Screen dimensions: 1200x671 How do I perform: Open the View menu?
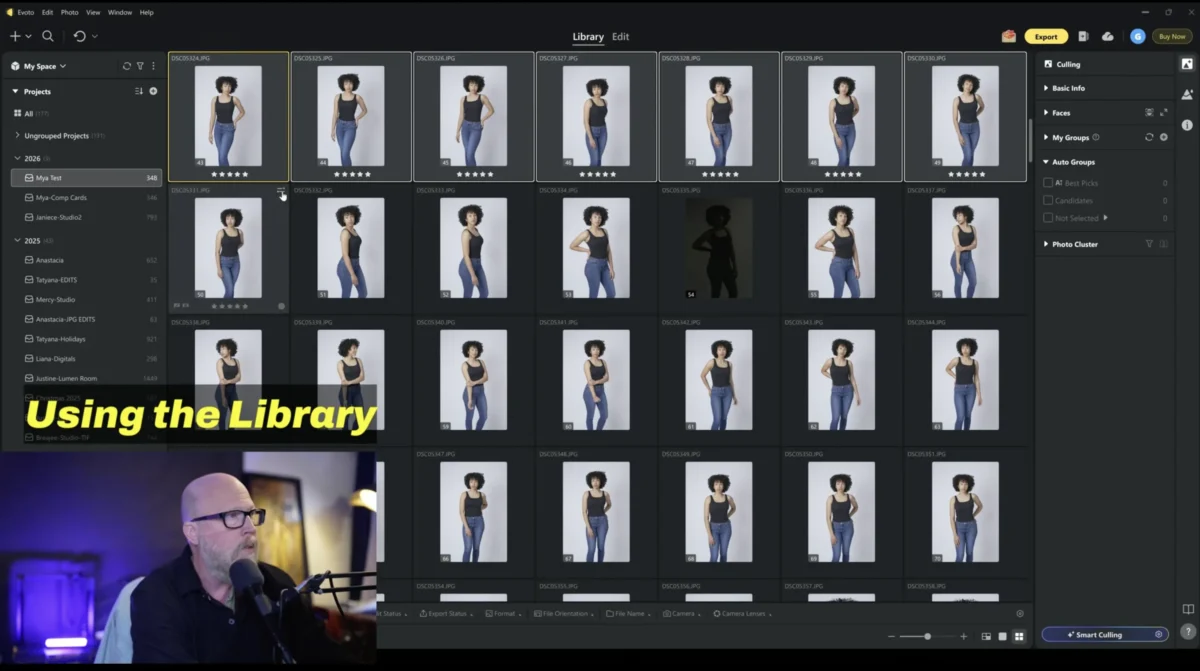click(x=93, y=12)
